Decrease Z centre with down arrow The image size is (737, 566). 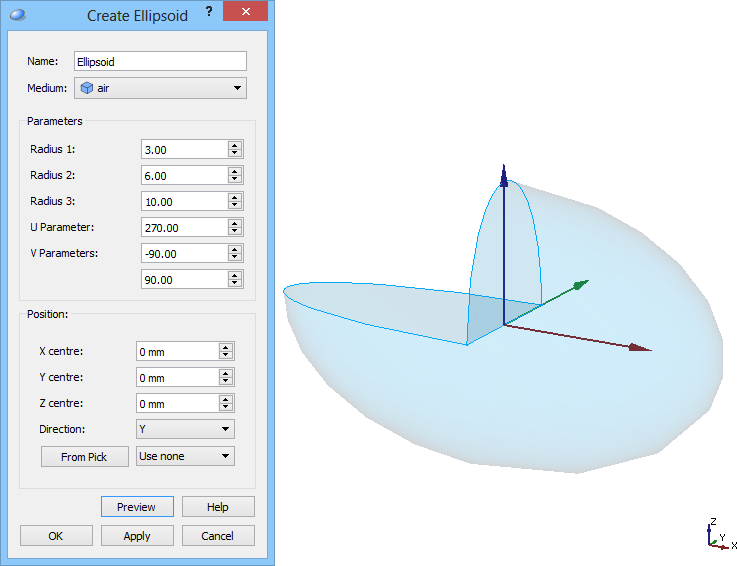tap(226, 408)
